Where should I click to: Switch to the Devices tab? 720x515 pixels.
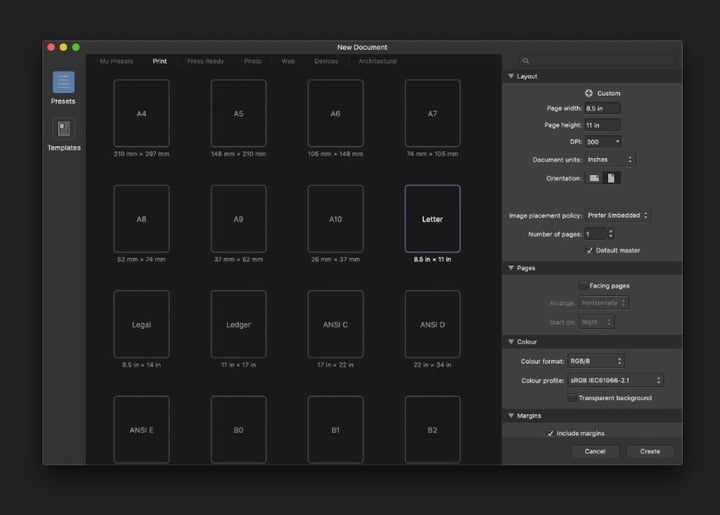326,61
